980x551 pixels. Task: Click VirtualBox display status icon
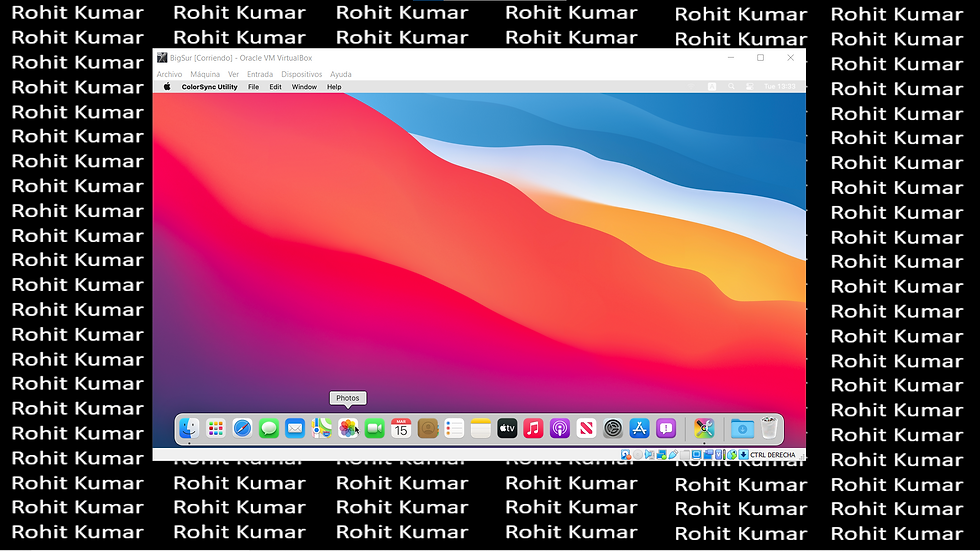click(x=696, y=455)
